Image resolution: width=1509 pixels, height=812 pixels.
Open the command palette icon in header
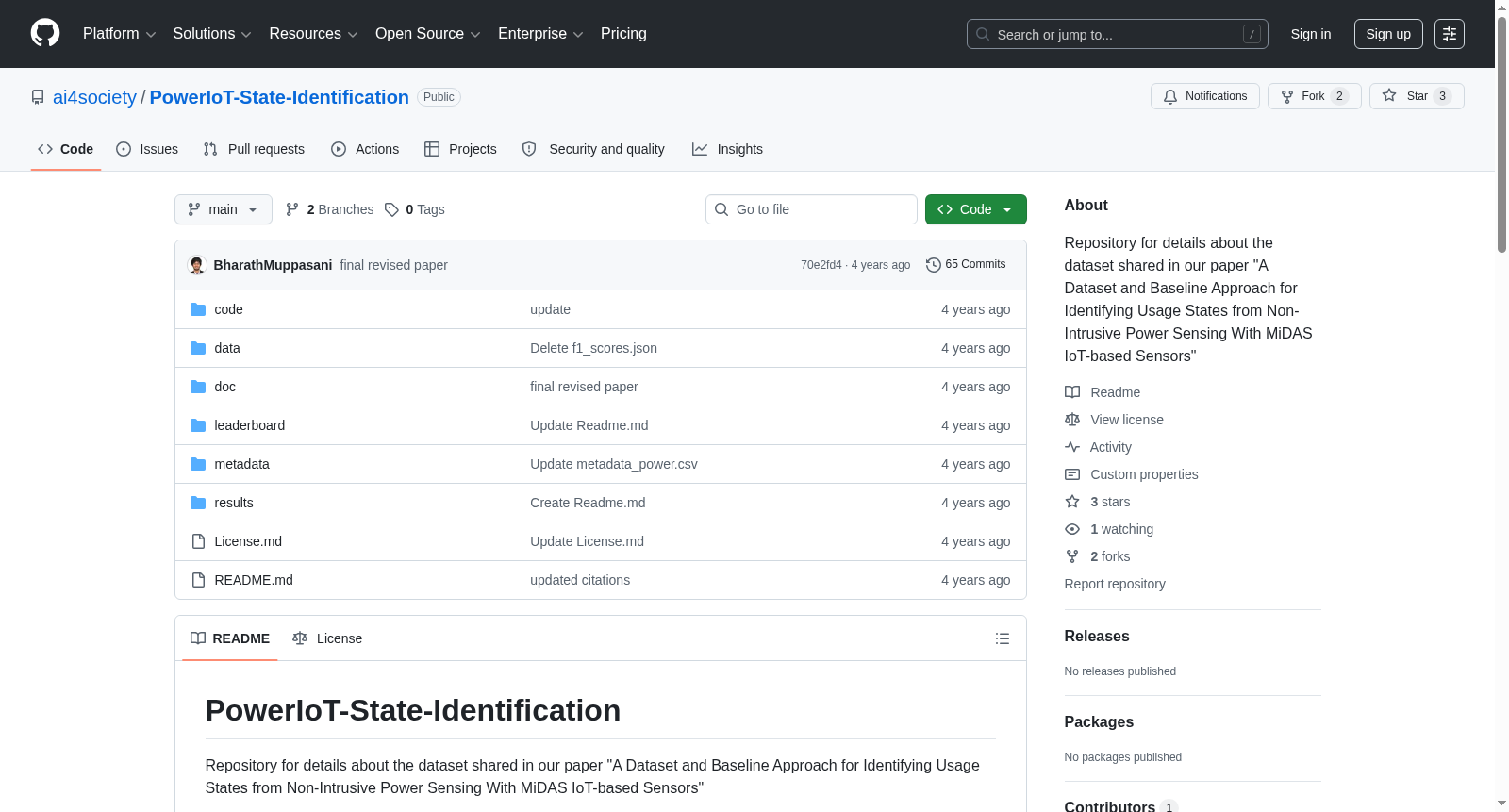[x=1450, y=34]
